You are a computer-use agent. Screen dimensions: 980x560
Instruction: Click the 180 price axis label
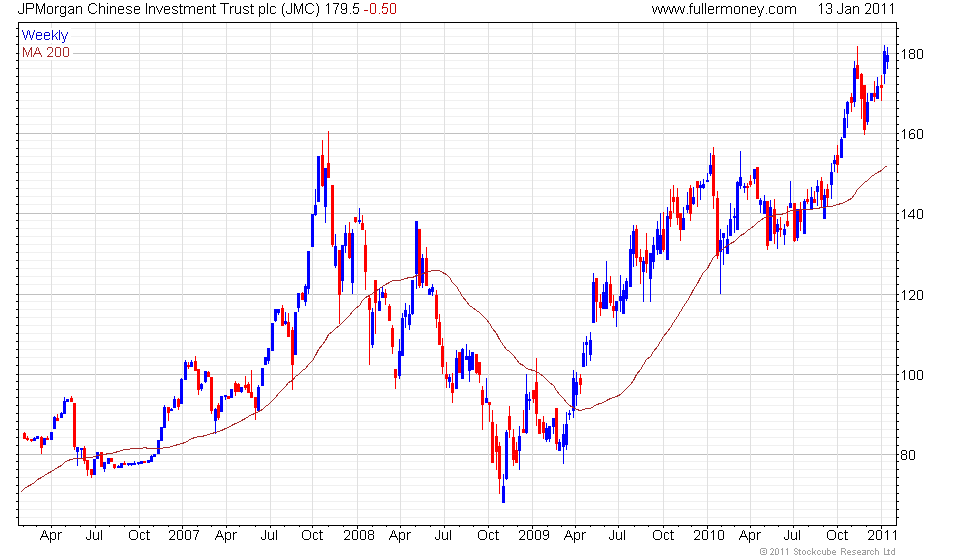click(x=912, y=54)
